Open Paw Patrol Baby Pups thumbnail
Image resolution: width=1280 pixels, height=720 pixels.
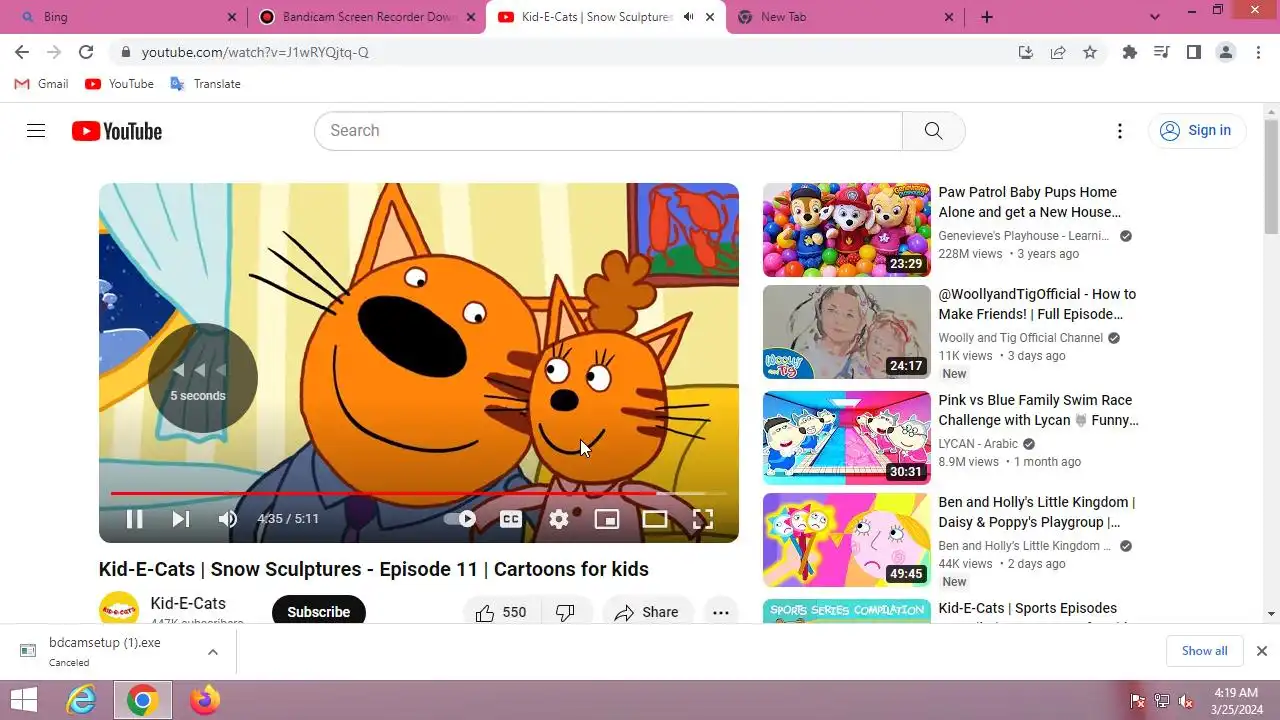(847, 230)
